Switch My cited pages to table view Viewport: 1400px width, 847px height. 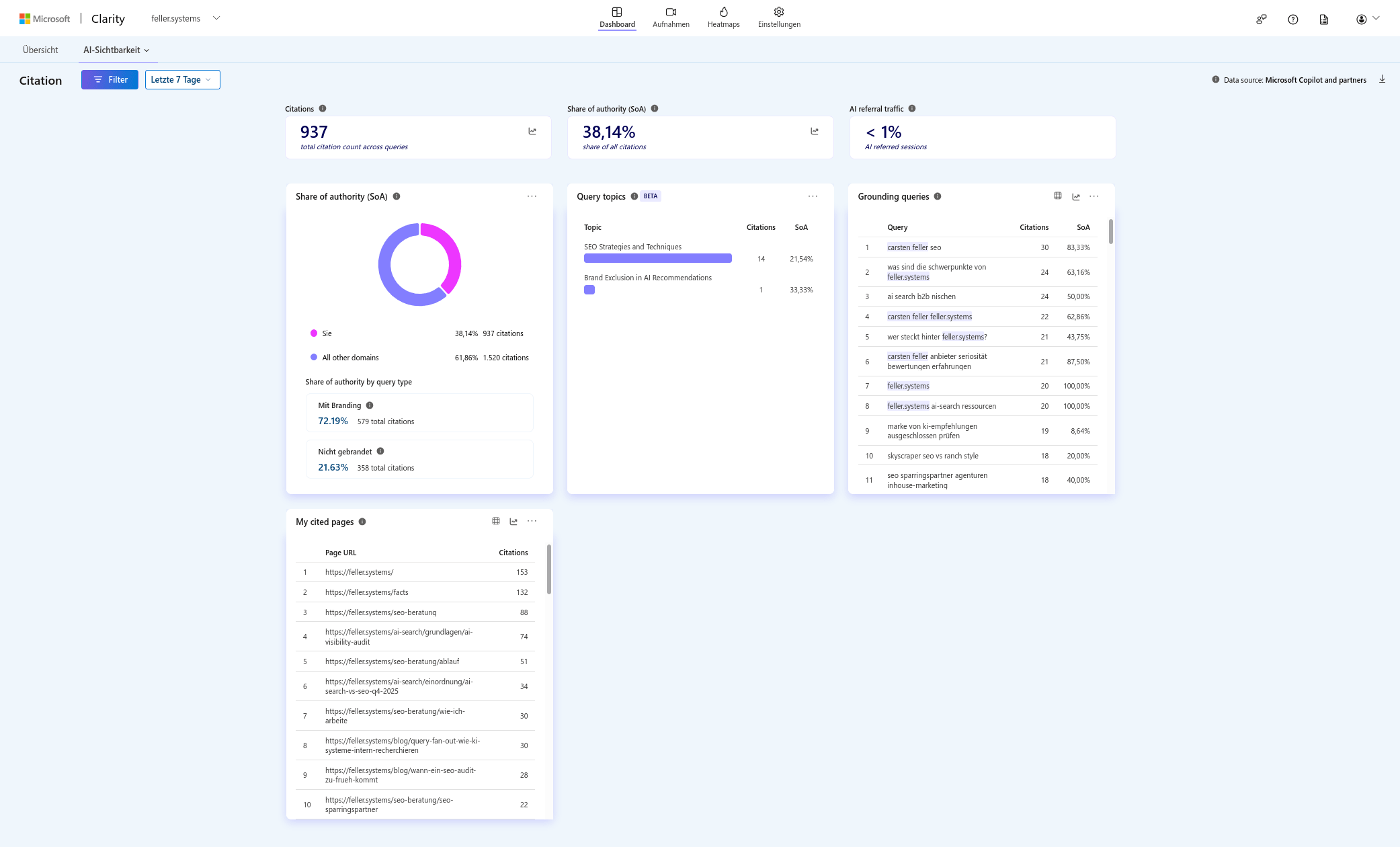point(496,521)
